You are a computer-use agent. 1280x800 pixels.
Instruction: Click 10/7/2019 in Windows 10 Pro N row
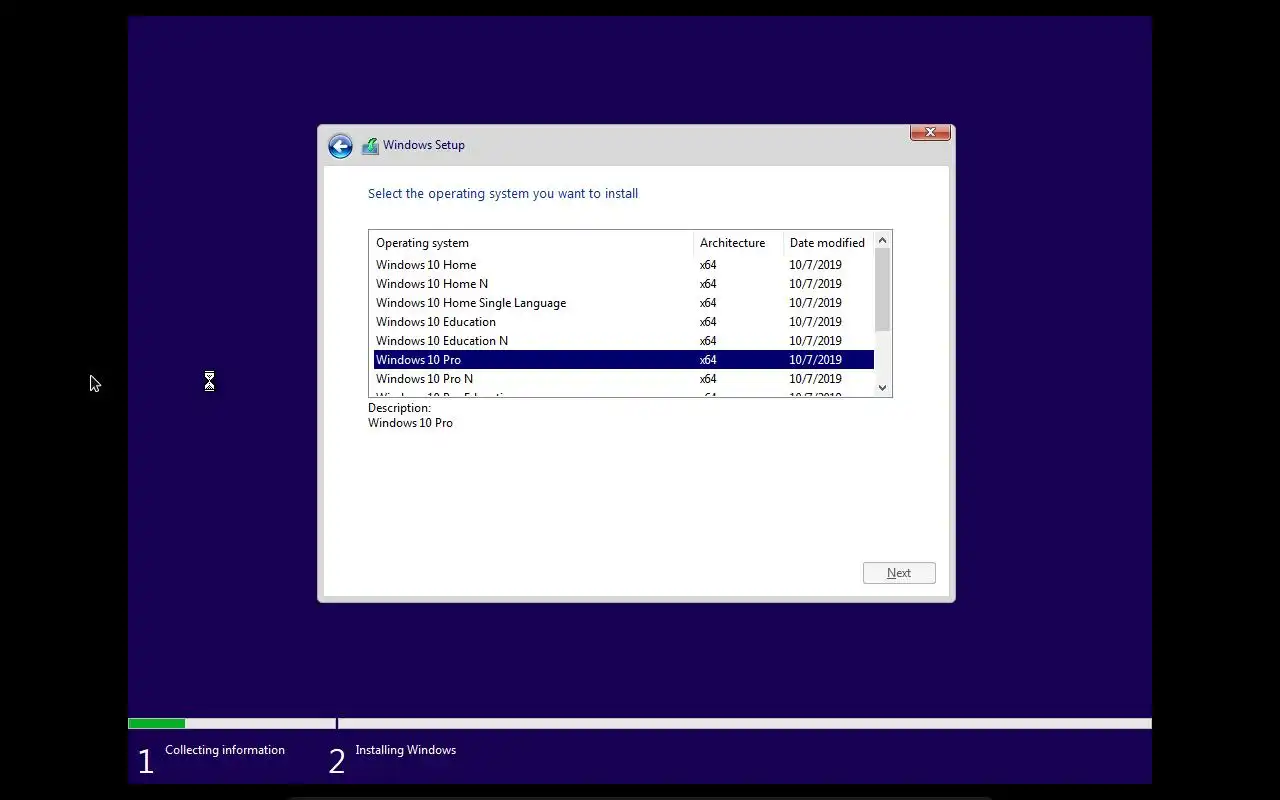(x=815, y=379)
